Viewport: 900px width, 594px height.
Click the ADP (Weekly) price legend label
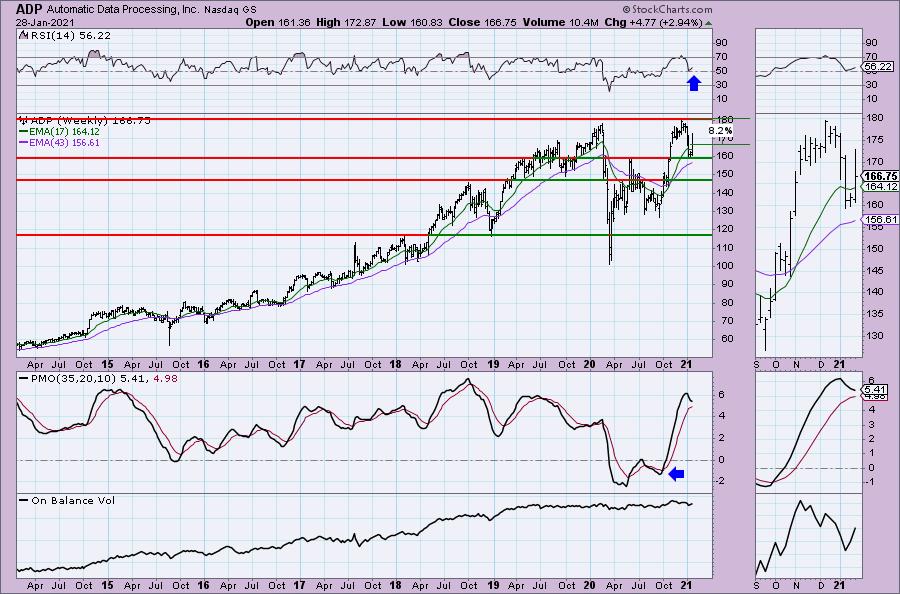tap(90, 121)
